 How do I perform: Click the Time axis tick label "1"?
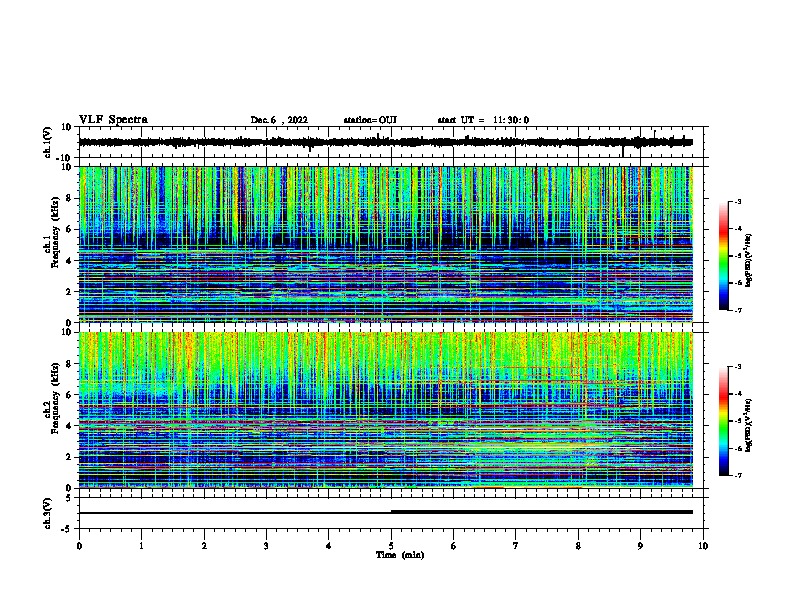[x=141, y=546]
